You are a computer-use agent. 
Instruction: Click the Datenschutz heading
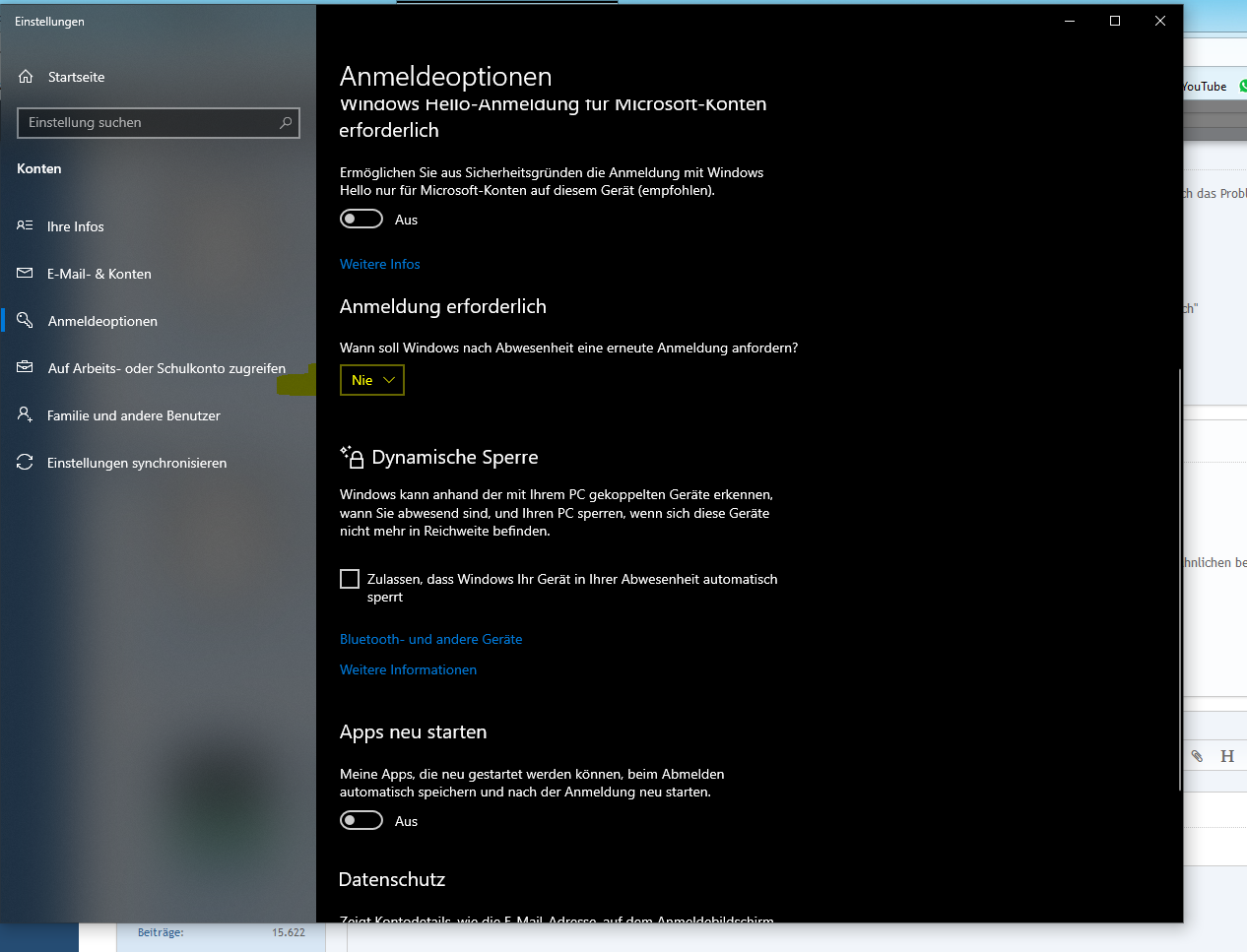click(392, 880)
